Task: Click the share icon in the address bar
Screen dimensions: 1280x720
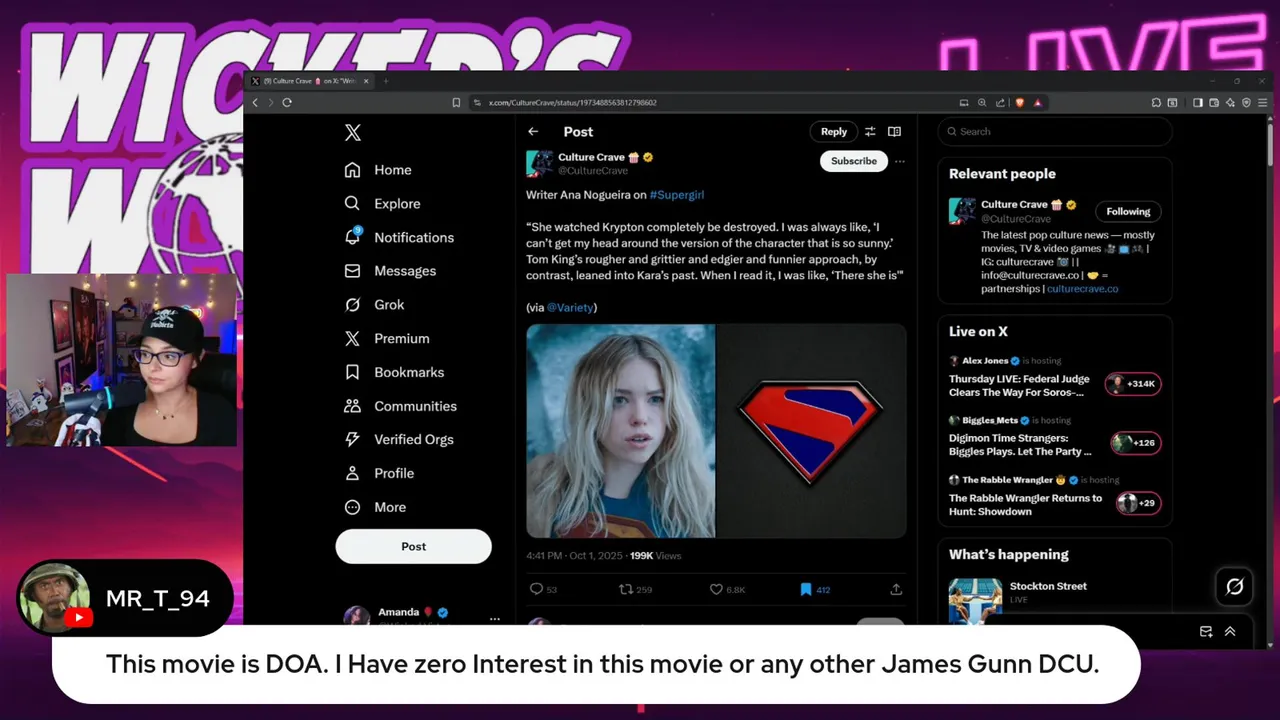Action: pos(998,102)
